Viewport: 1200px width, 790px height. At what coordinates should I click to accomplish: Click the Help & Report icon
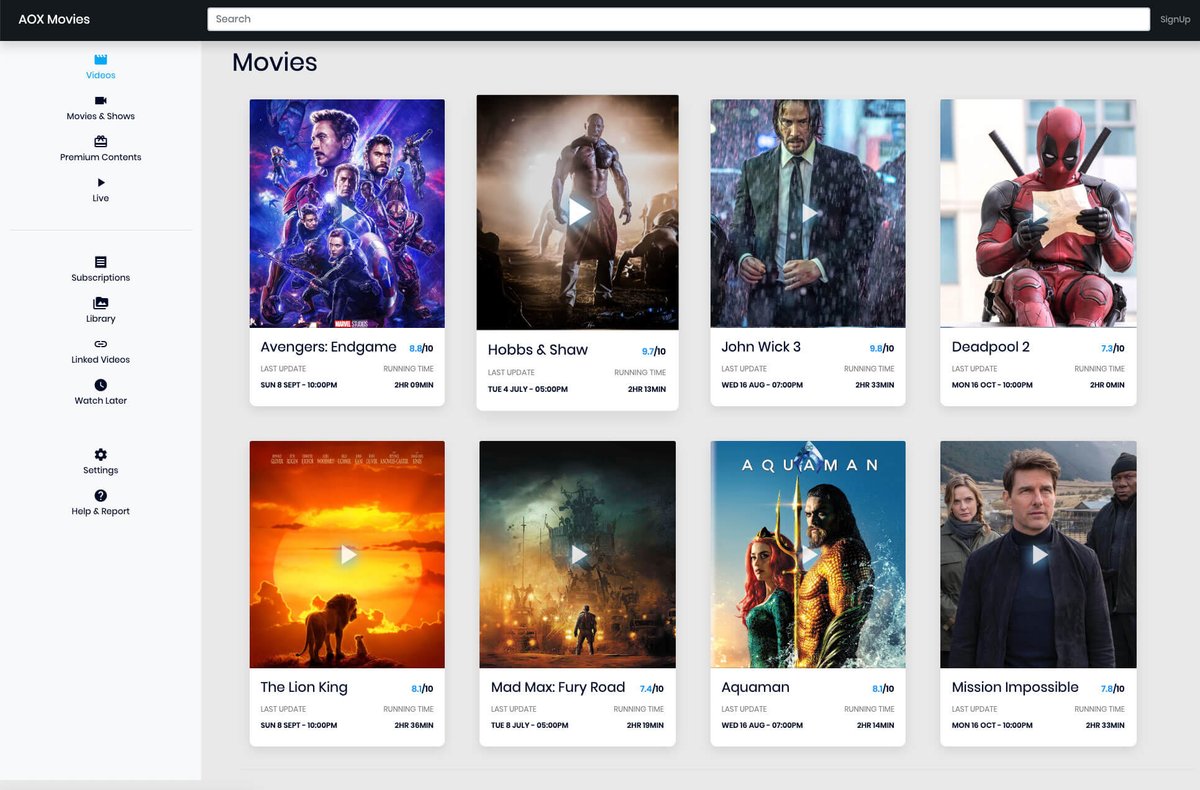coord(100,496)
